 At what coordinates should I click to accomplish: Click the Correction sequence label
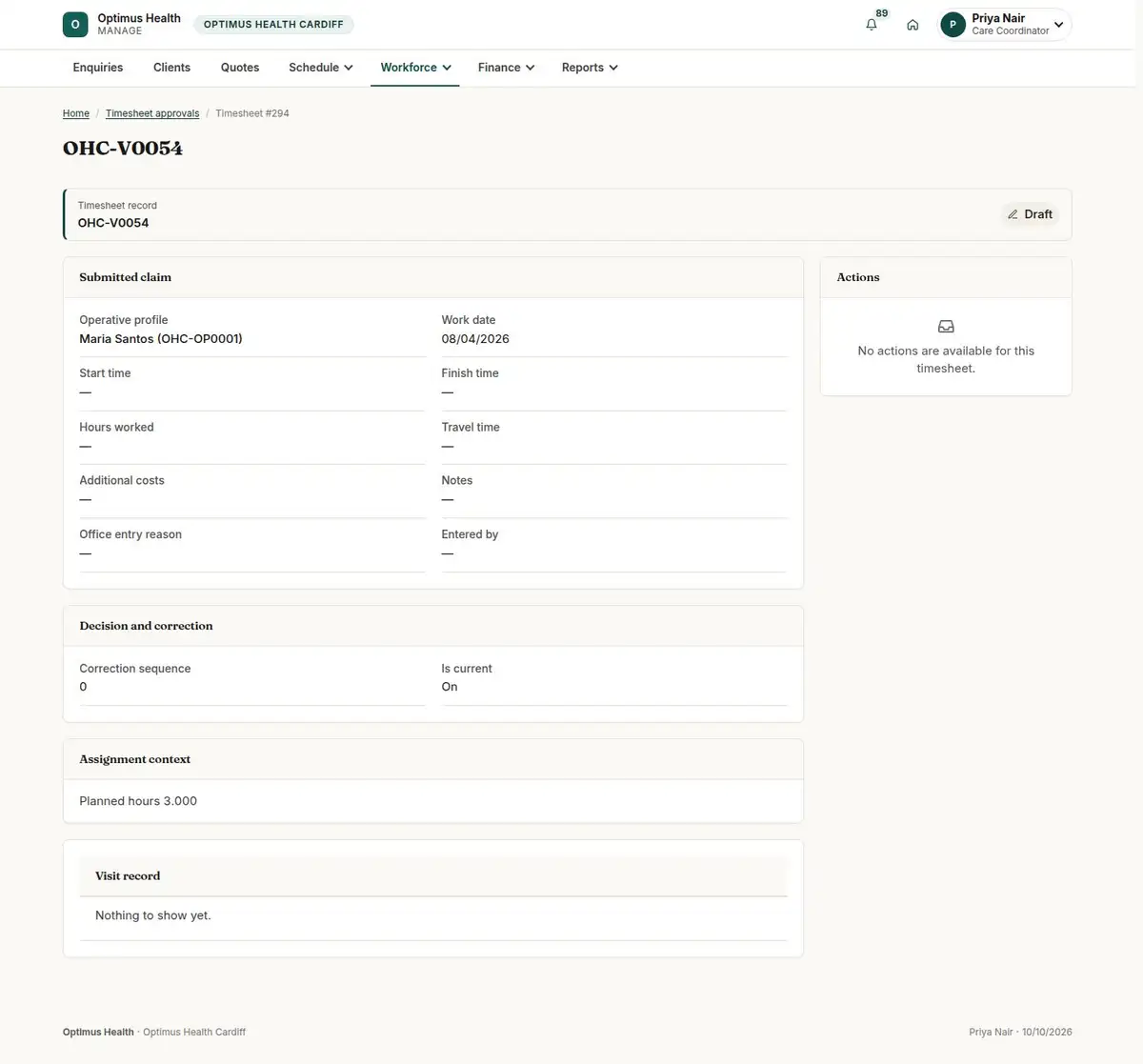(135, 669)
